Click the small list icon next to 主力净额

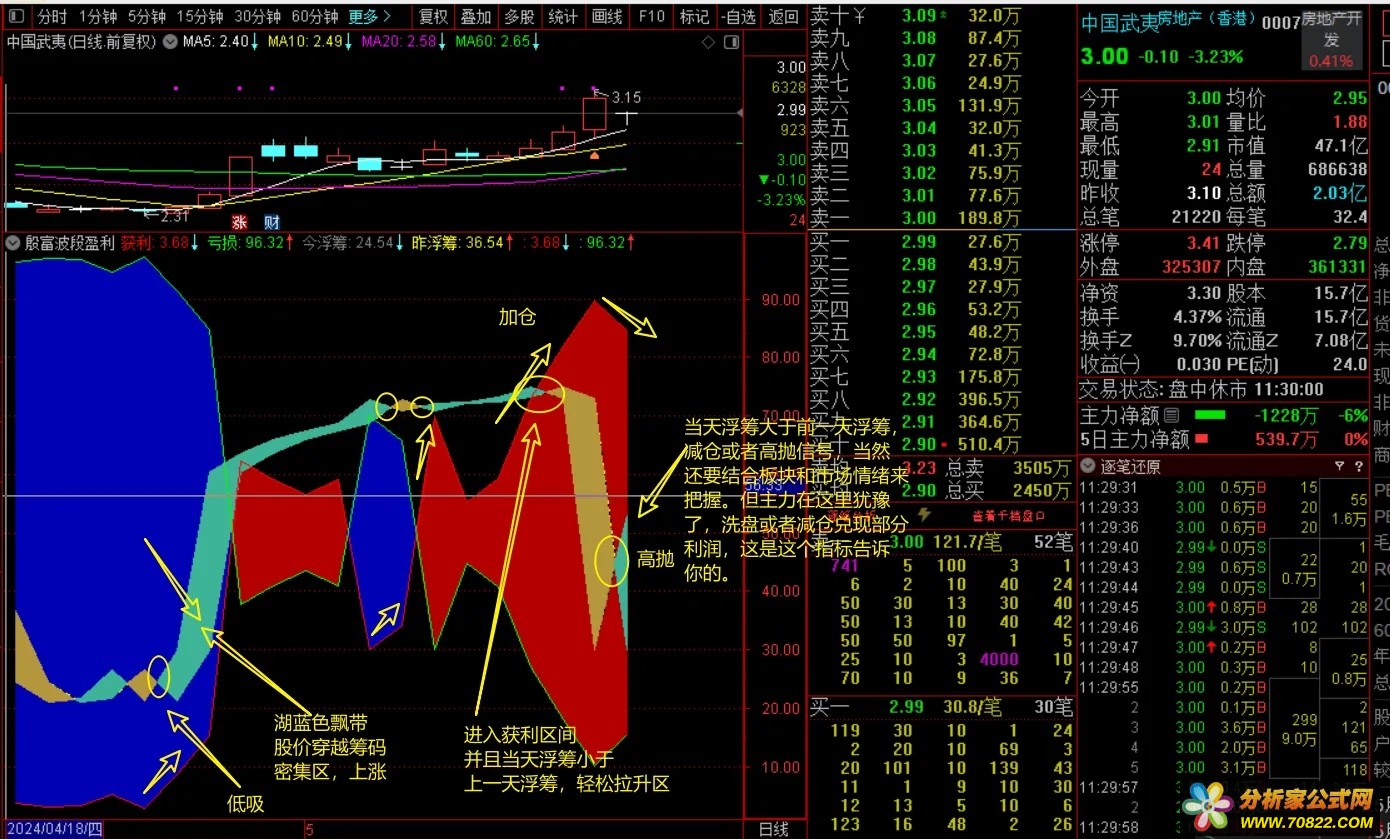click(1171, 415)
